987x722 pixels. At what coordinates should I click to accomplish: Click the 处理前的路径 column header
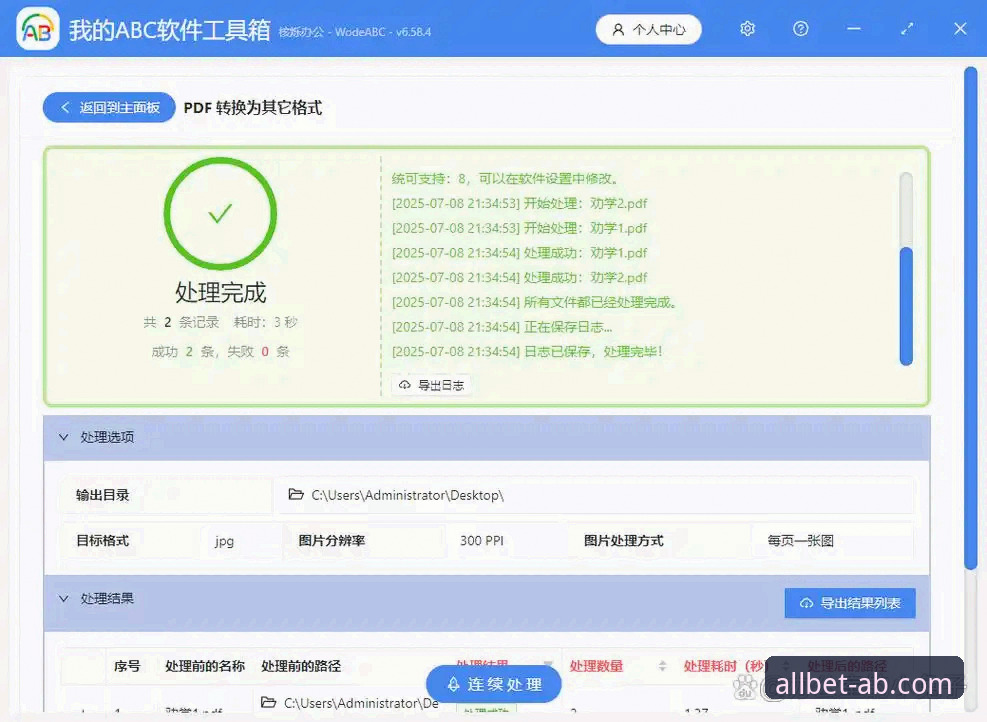click(x=301, y=666)
